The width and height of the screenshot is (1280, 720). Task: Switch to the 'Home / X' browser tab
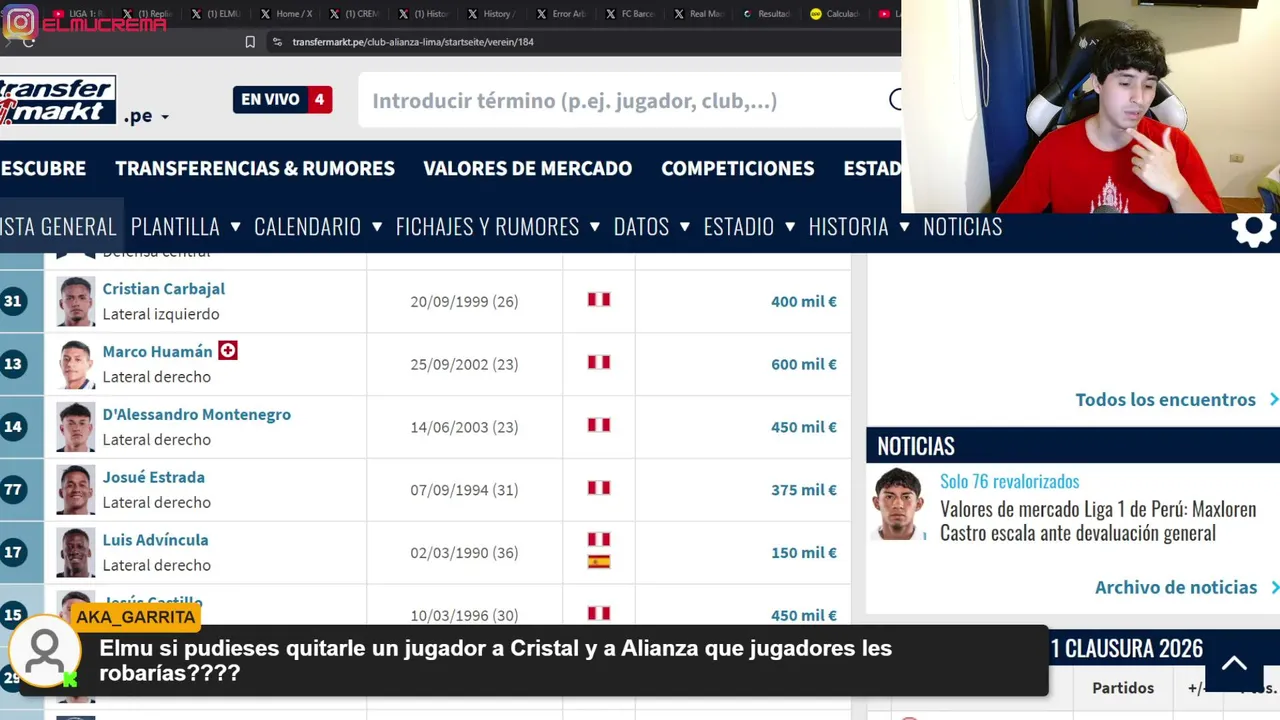pyautogui.click(x=286, y=14)
